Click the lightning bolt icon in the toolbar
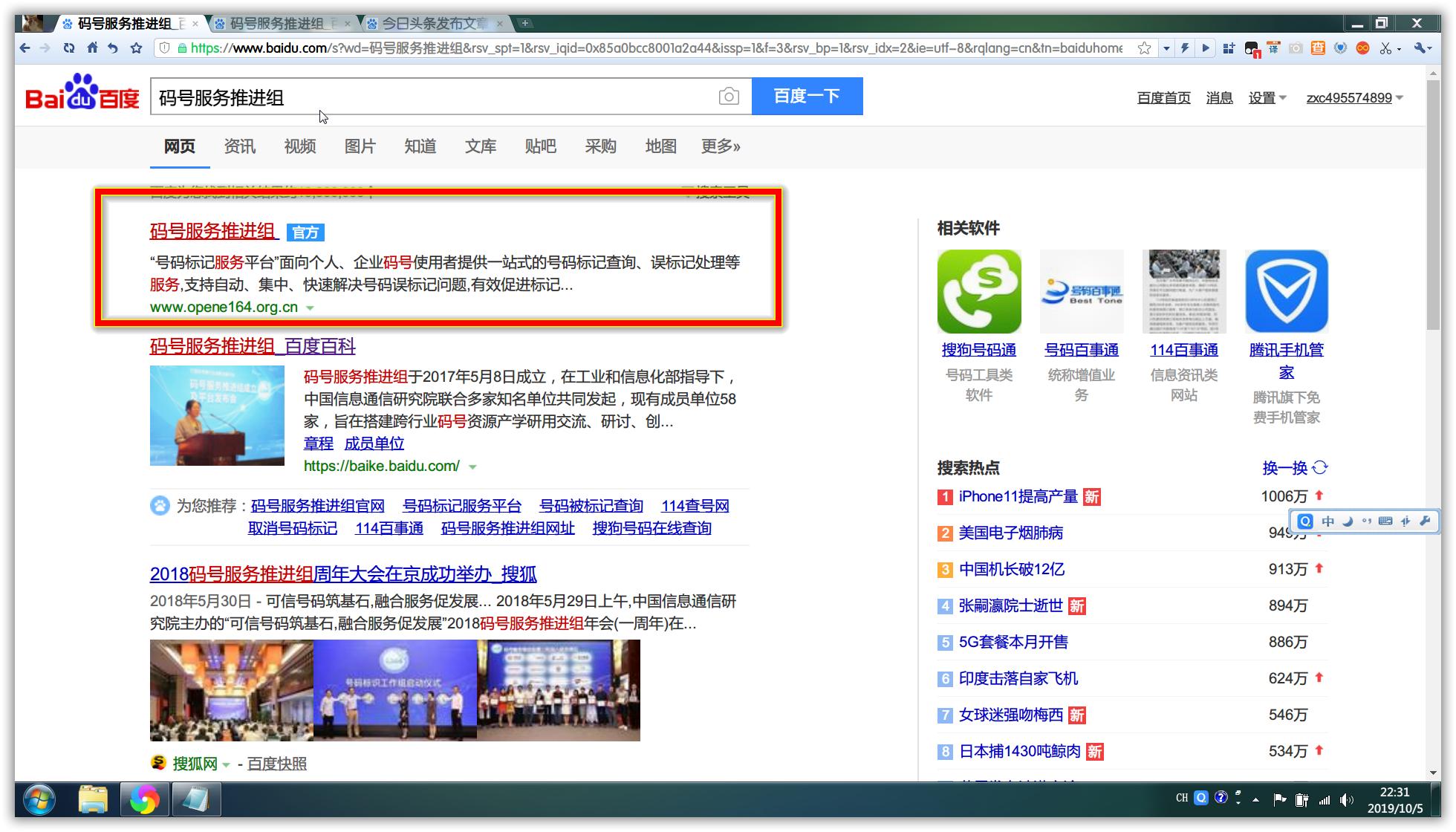 (x=1185, y=48)
